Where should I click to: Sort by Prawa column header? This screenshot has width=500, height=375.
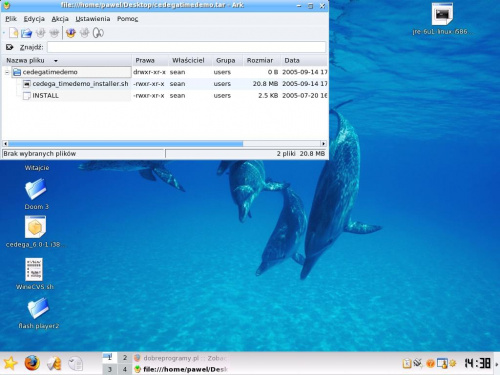point(150,60)
